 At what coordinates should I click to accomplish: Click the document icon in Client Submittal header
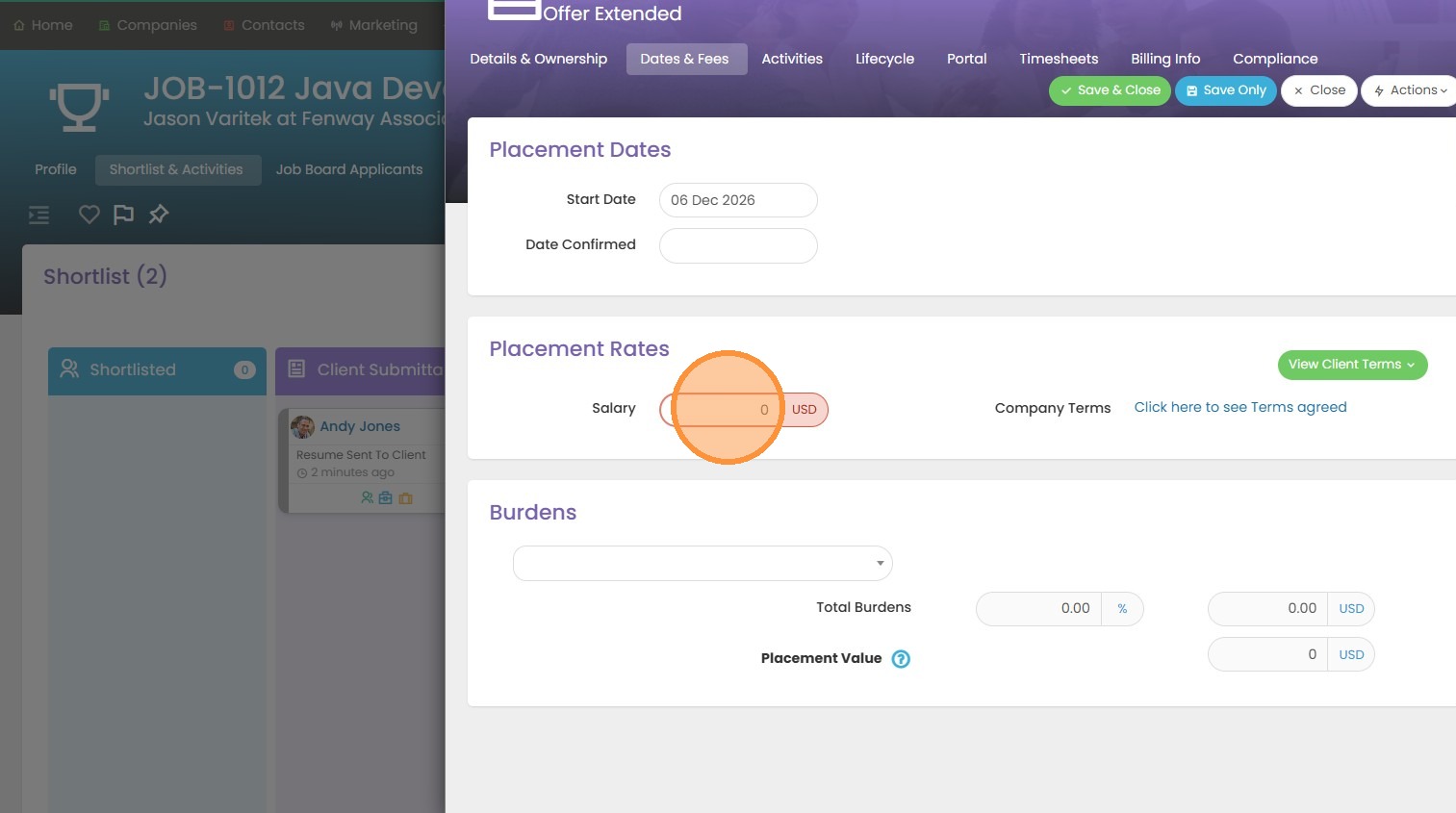[296, 369]
